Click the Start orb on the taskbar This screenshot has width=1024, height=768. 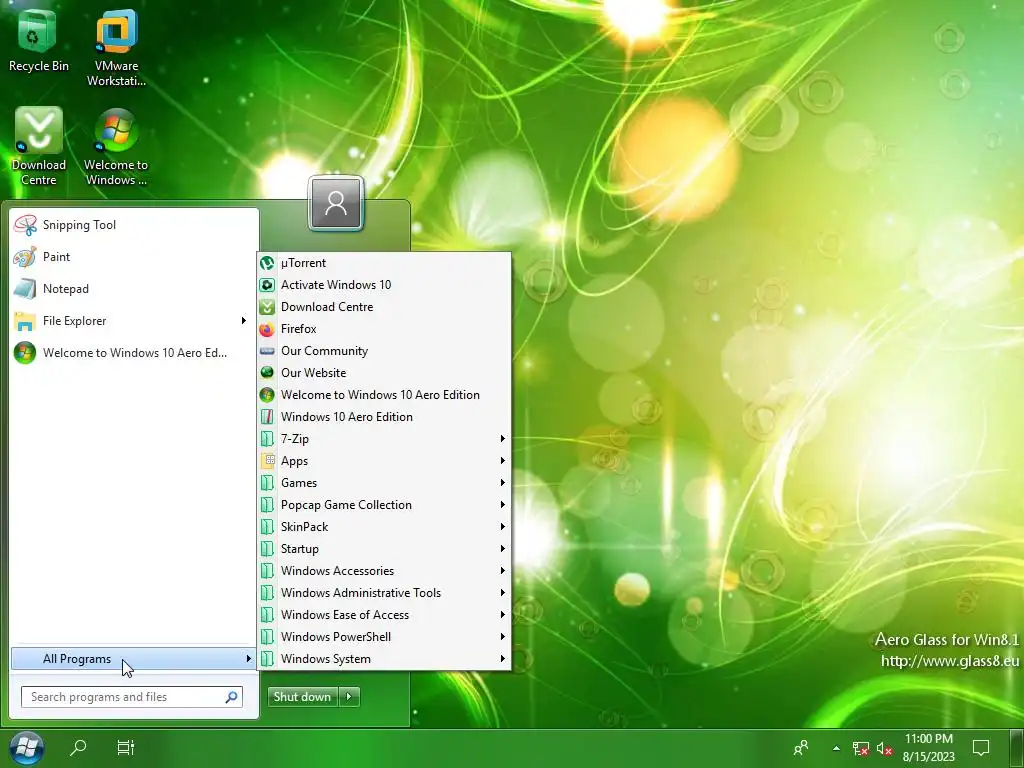[x=26, y=747]
